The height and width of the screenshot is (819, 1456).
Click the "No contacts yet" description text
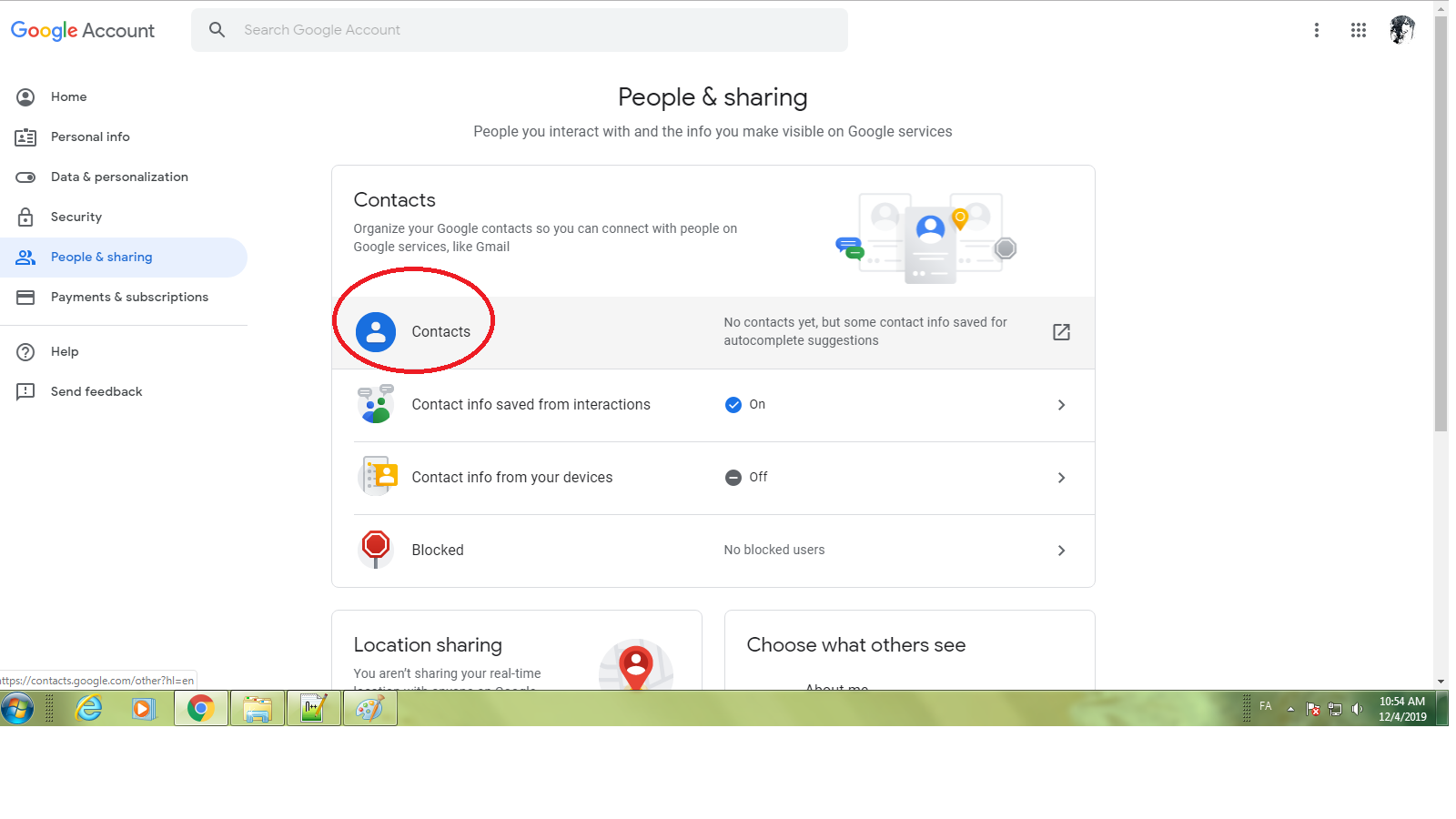tap(865, 331)
